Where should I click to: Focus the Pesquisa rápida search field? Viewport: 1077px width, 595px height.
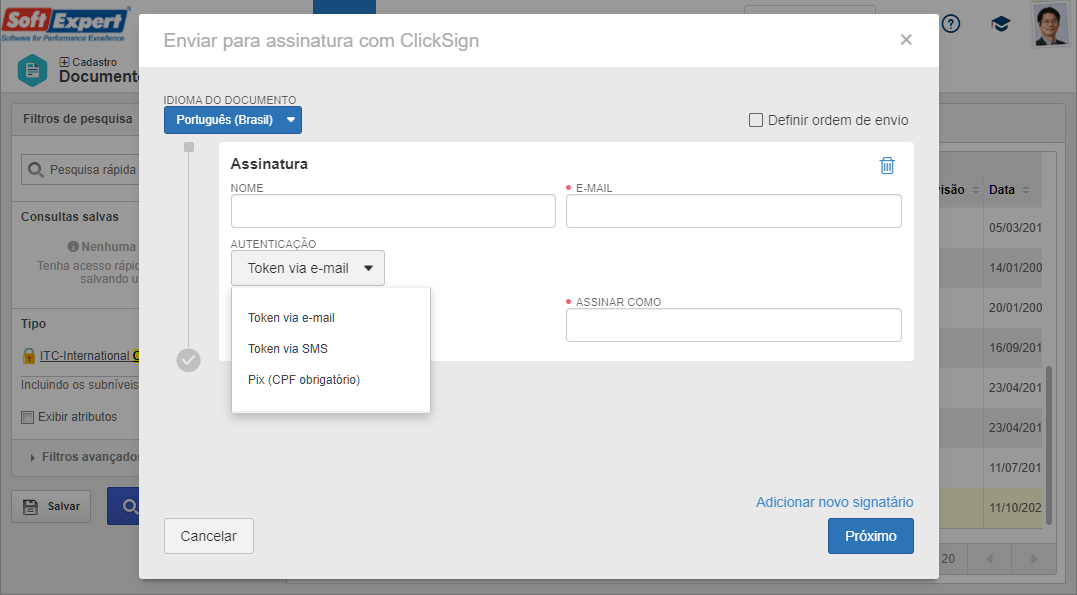click(x=80, y=170)
